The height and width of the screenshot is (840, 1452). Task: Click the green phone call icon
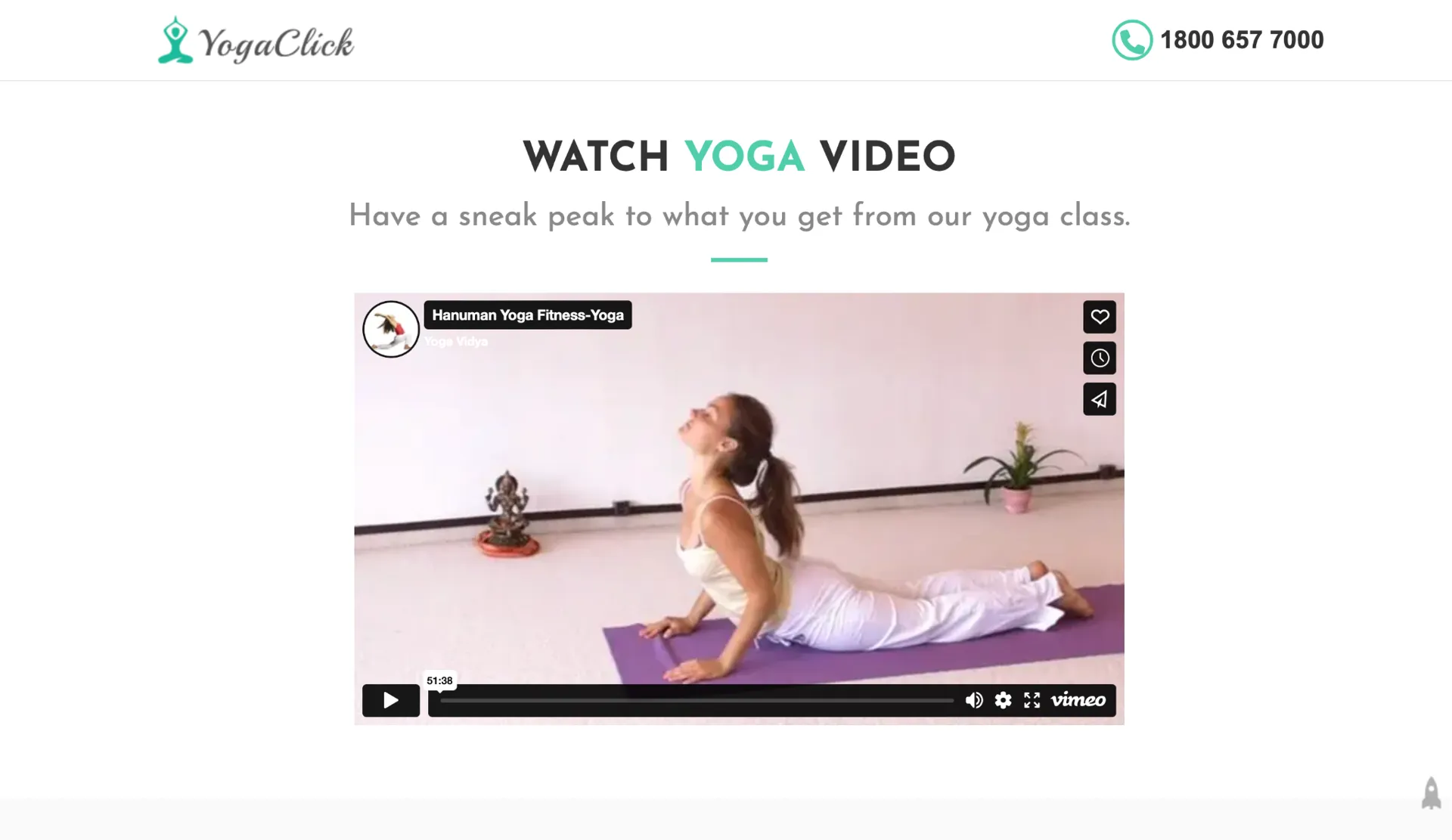(x=1132, y=40)
